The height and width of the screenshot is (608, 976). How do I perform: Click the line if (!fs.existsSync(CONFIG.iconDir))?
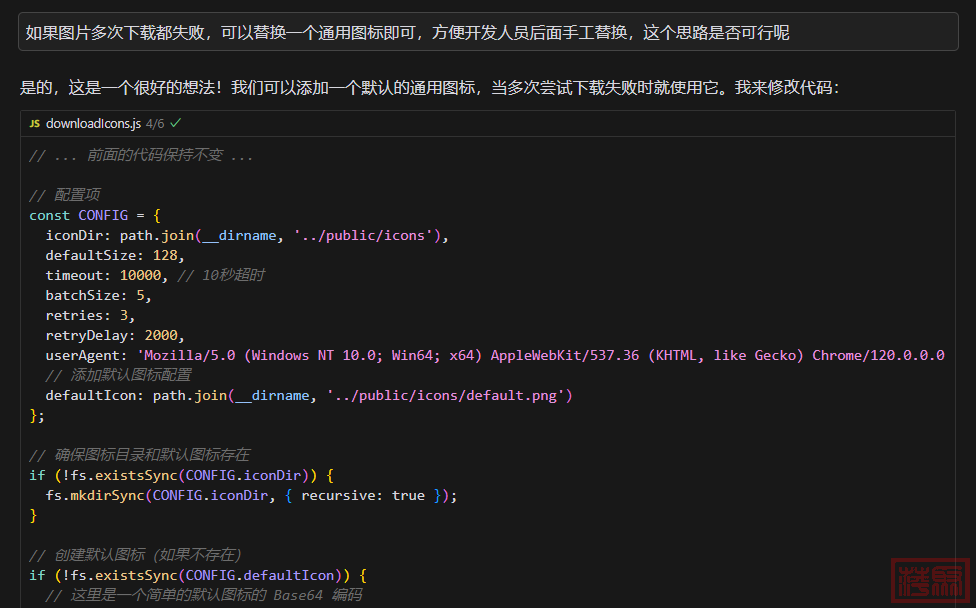[x=182, y=475]
